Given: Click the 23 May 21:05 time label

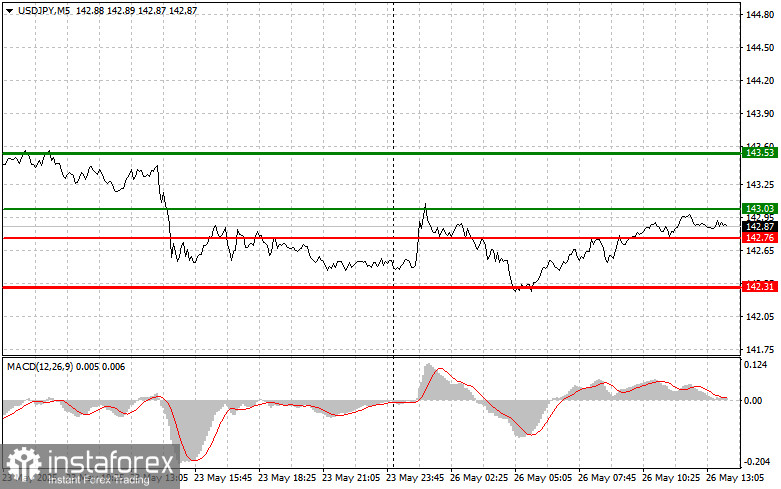Looking at the screenshot, I should [351, 478].
